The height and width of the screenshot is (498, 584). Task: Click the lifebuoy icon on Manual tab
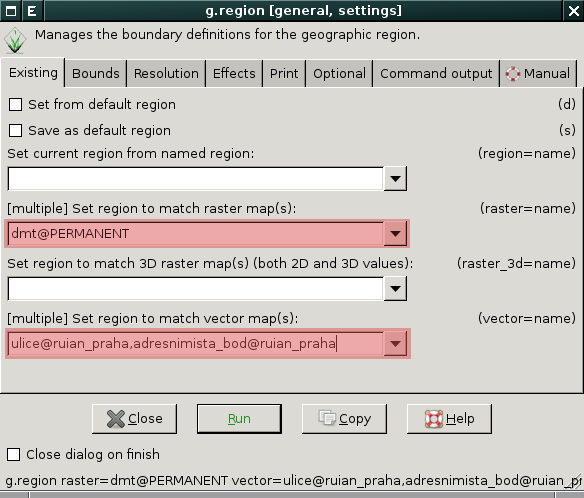coord(513,74)
